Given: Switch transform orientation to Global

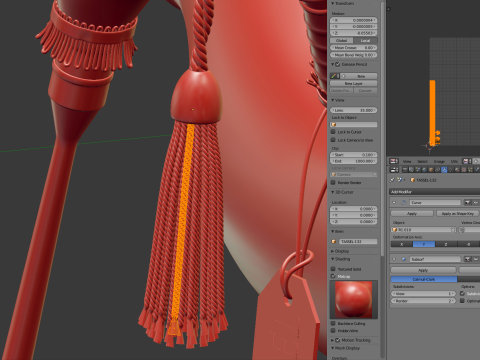Looking at the screenshot, I should (x=342, y=40).
